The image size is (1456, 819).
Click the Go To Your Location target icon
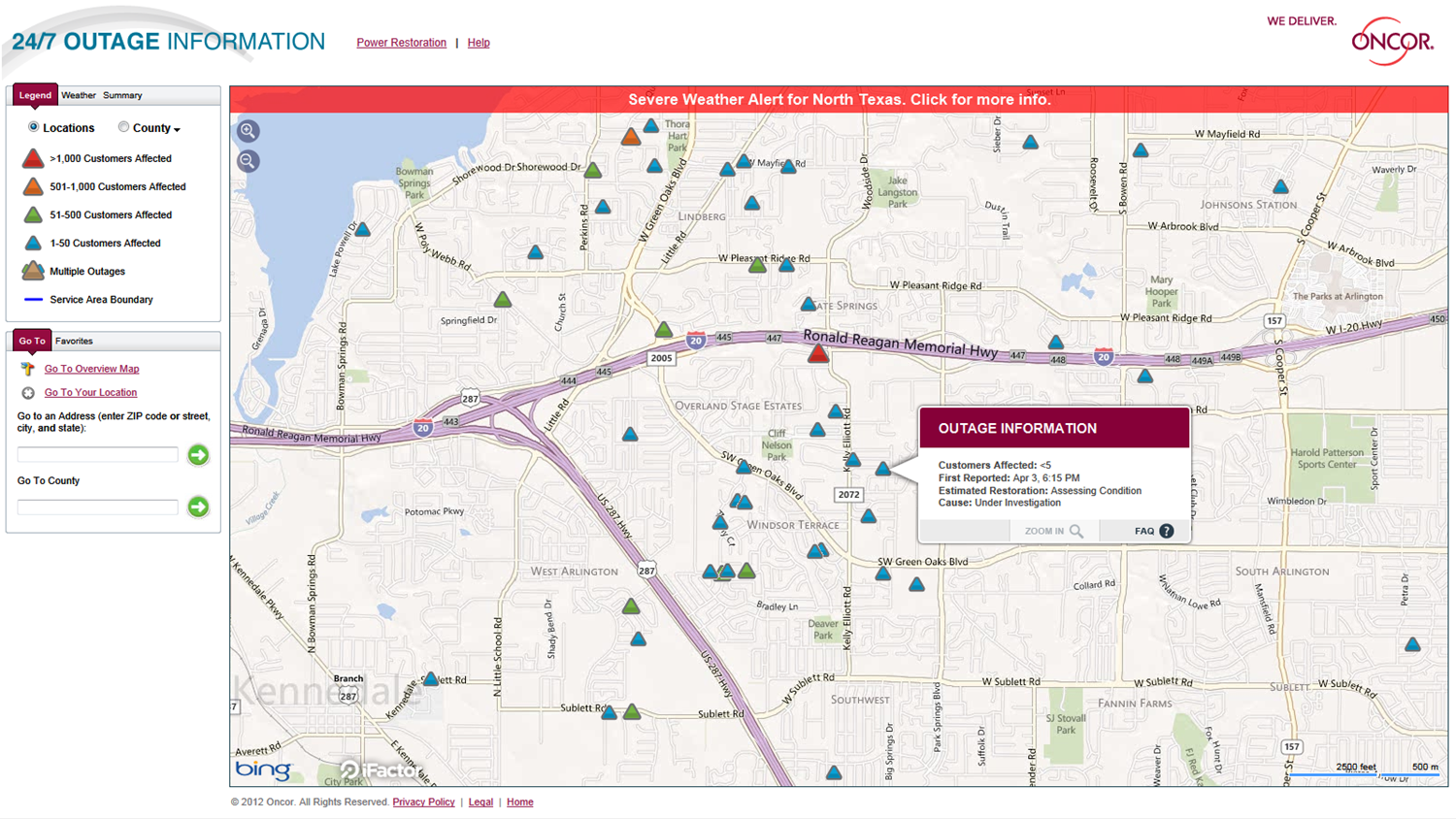tap(28, 393)
